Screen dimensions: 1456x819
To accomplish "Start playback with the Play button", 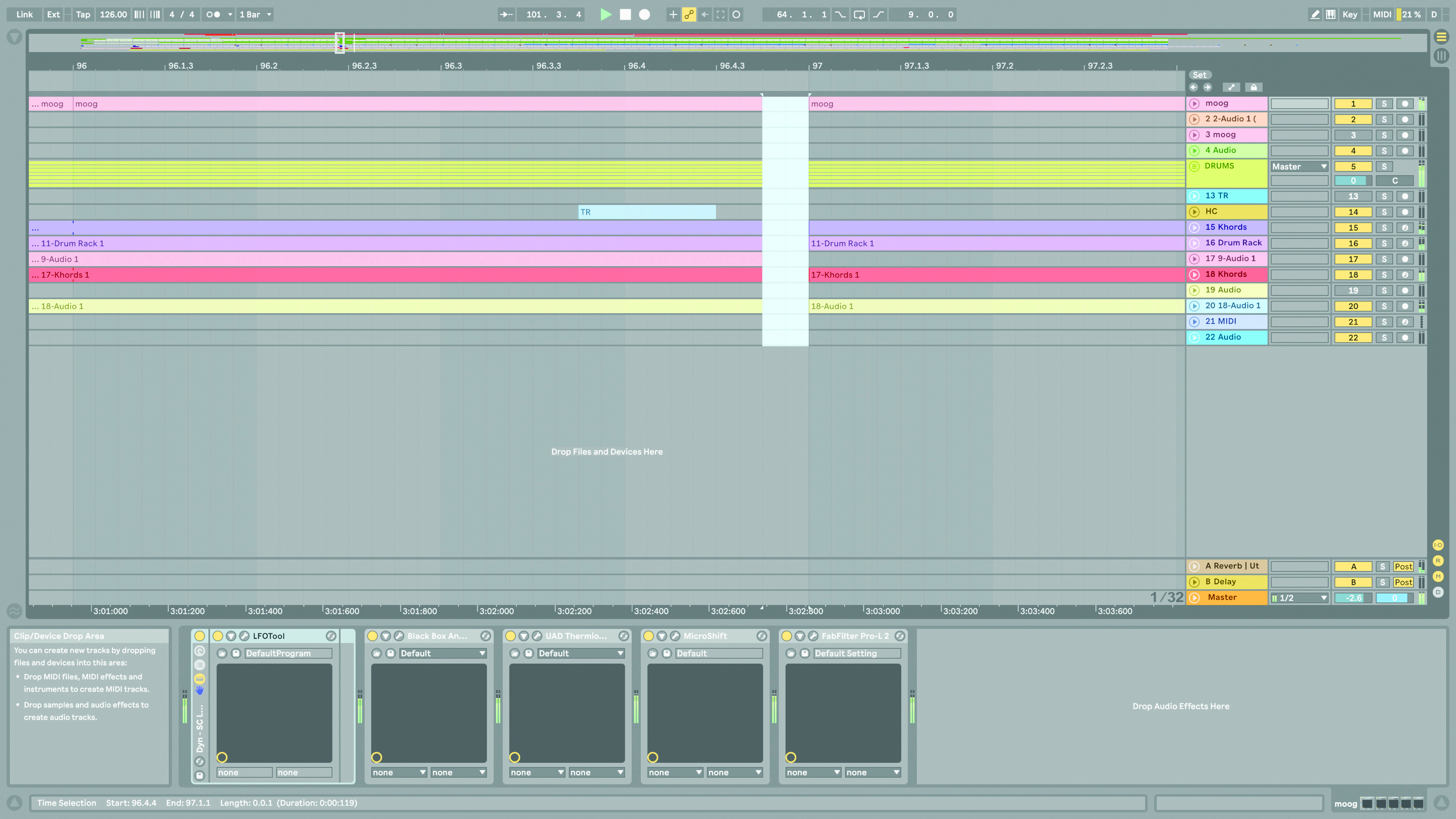I will [x=606, y=15].
